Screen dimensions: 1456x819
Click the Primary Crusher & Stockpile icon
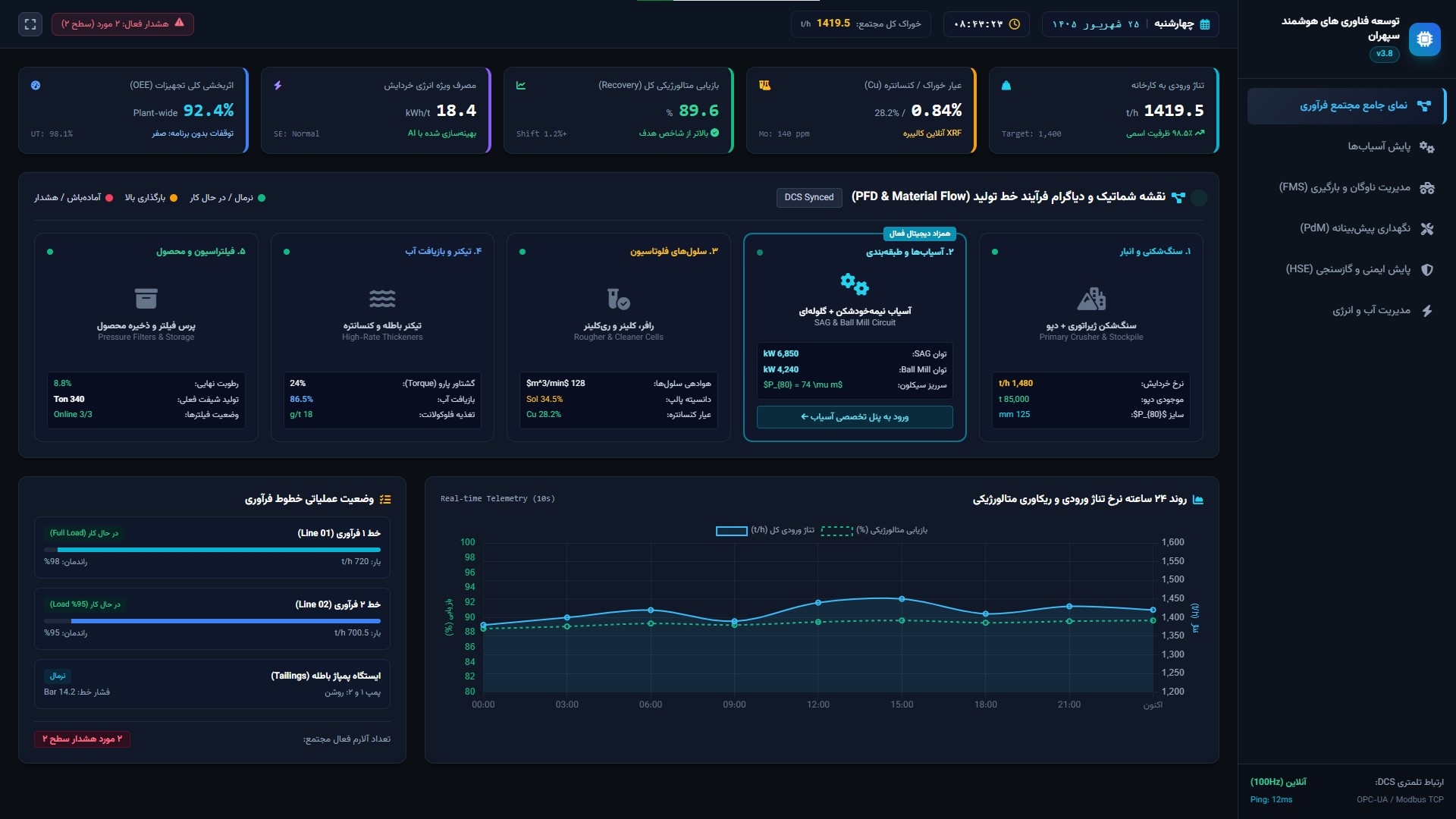click(1091, 299)
